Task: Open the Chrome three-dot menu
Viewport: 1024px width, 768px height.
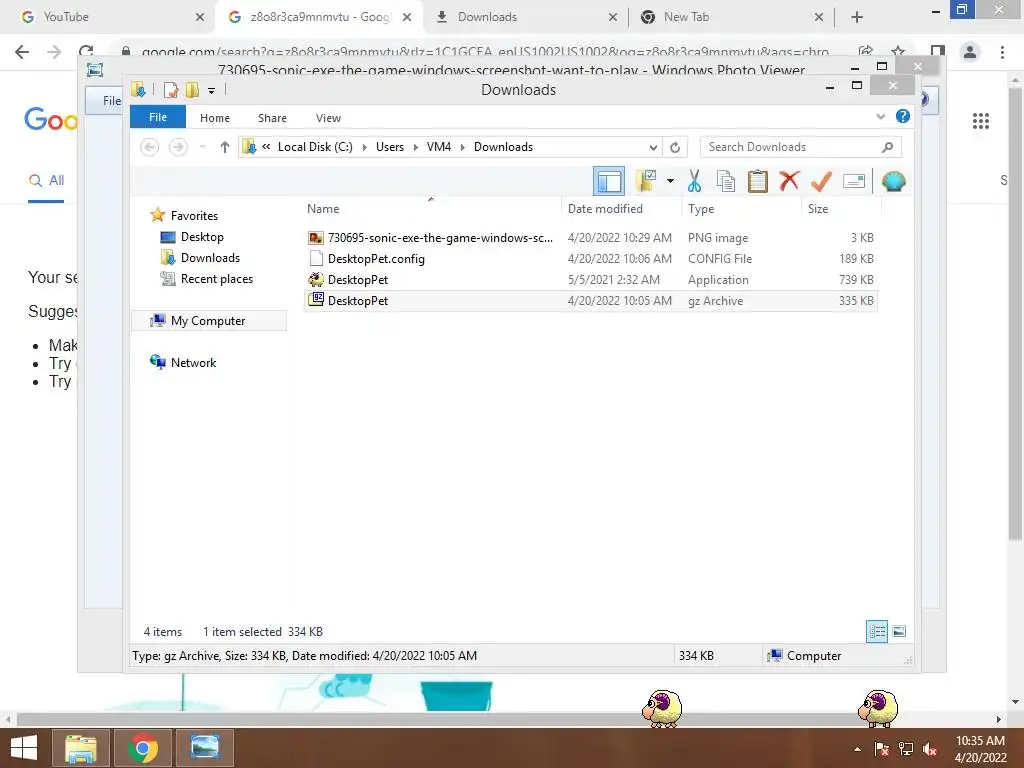Action: coord(1002,52)
